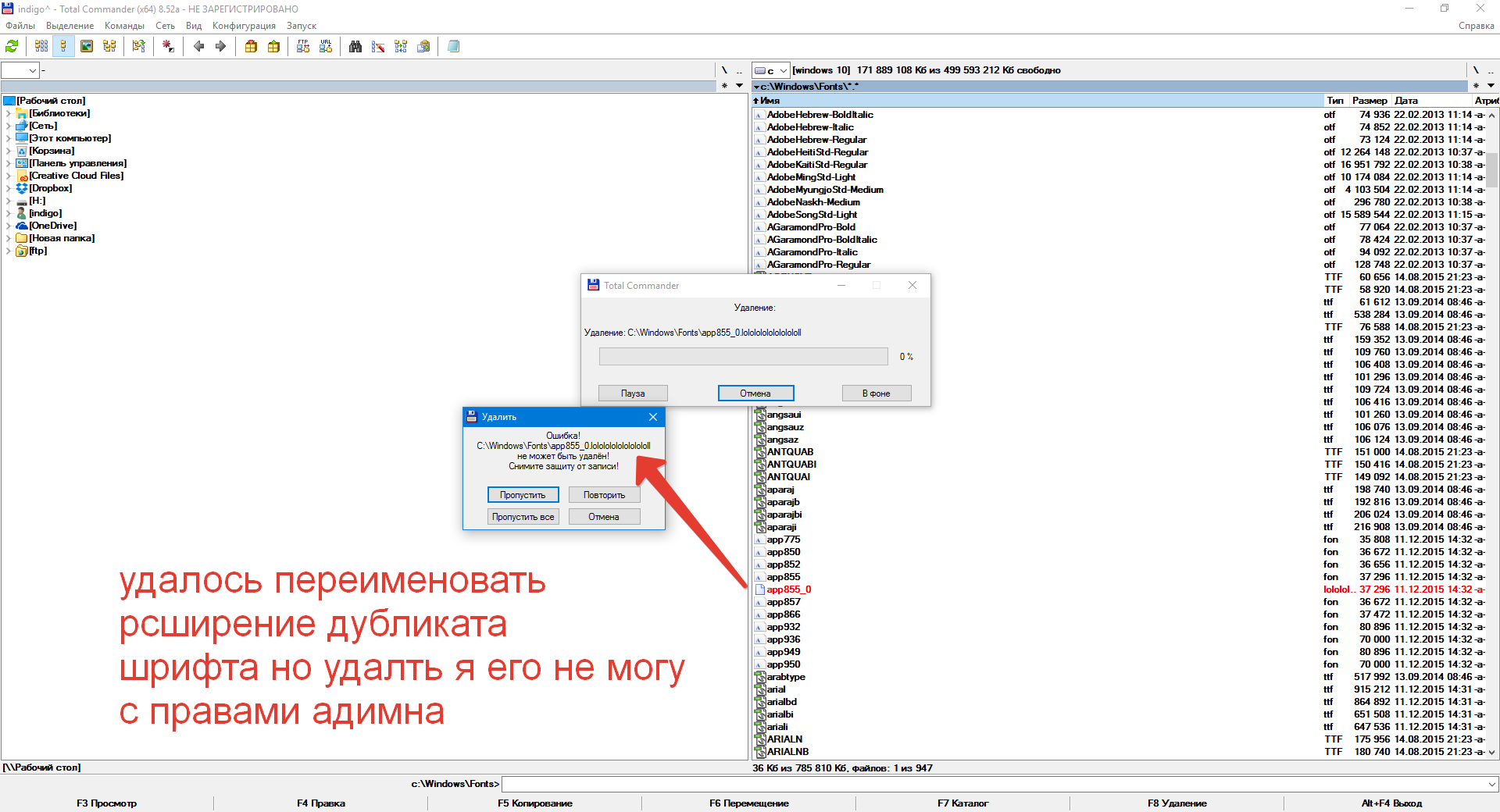
Task: Click the command line input field
Action: click(993, 784)
